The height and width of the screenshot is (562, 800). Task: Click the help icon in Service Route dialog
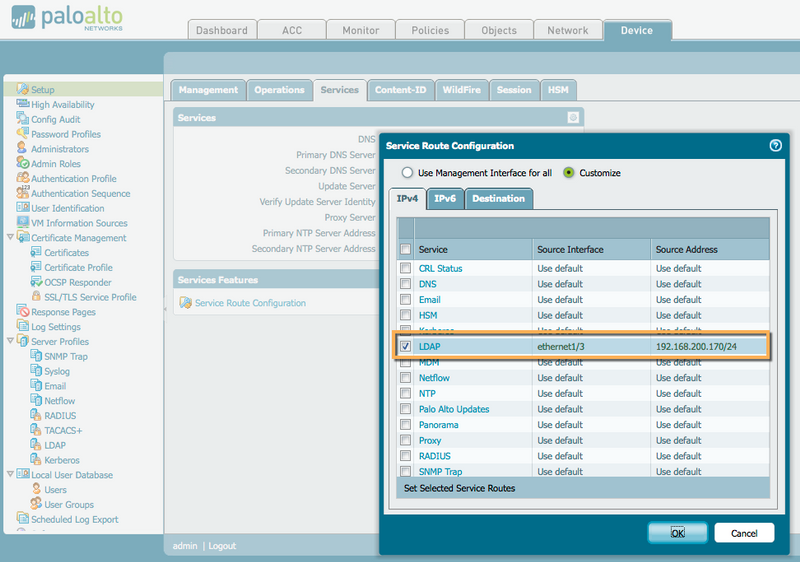click(x=775, y=145)
